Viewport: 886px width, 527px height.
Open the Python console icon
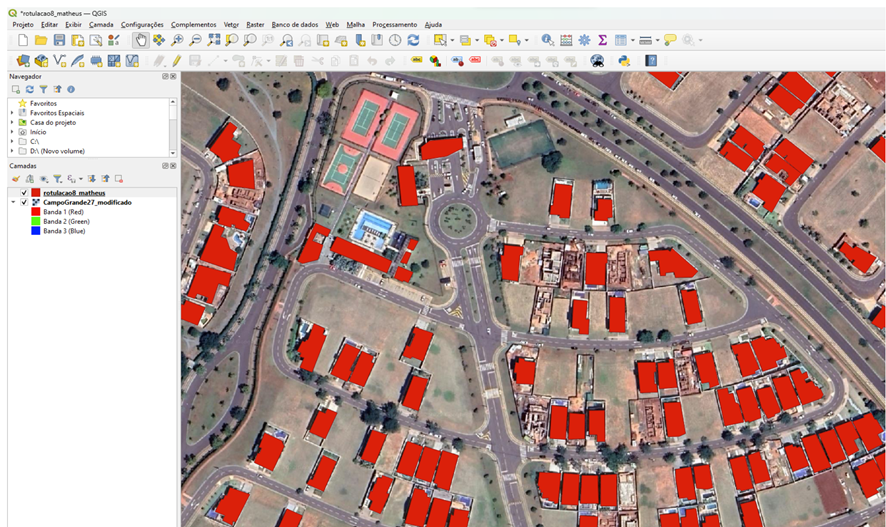tap(624, 60)
